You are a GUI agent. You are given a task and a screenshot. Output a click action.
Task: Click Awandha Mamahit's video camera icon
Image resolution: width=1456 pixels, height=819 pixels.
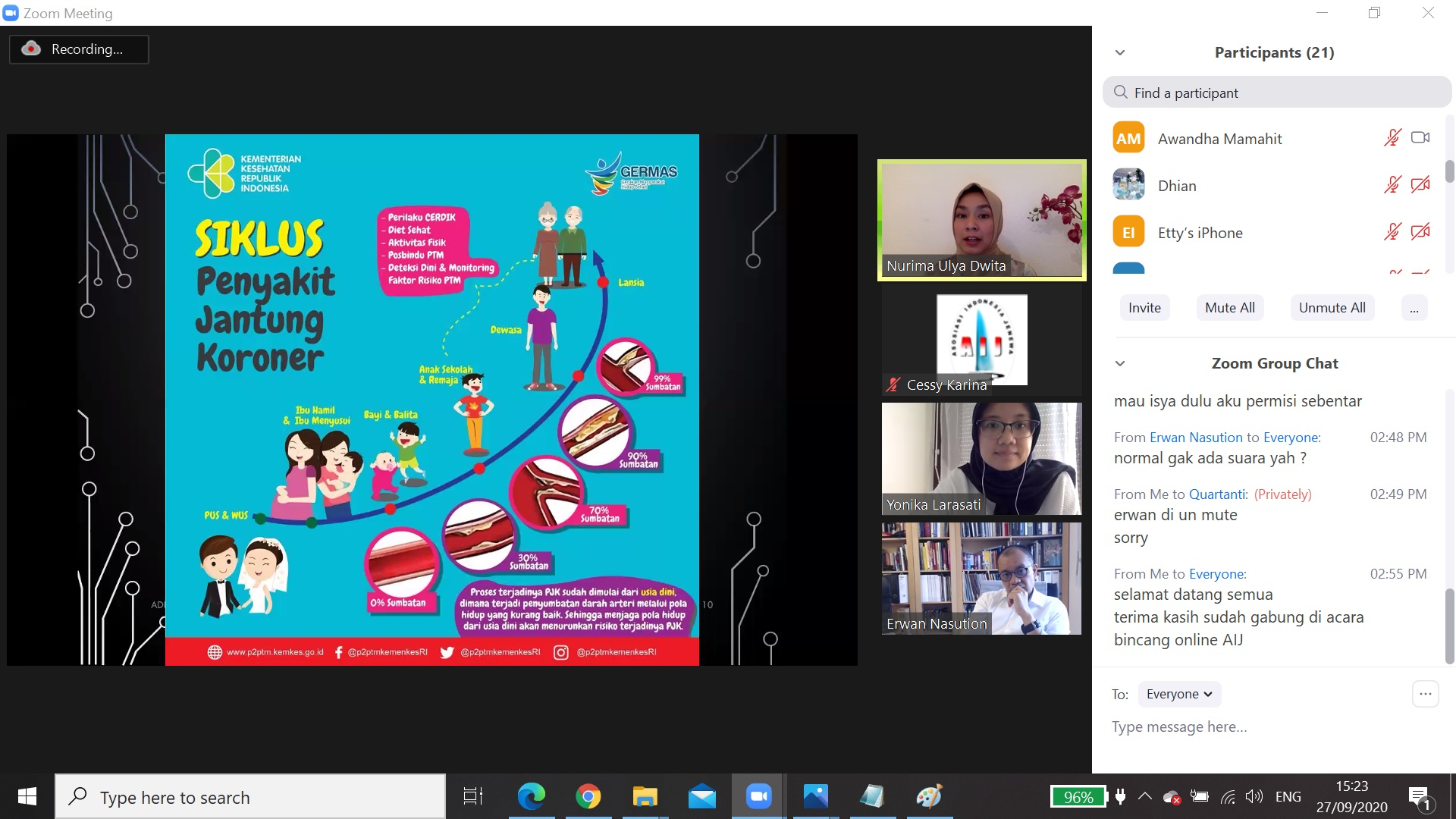pyautogui.click(x=1420, y=138)
